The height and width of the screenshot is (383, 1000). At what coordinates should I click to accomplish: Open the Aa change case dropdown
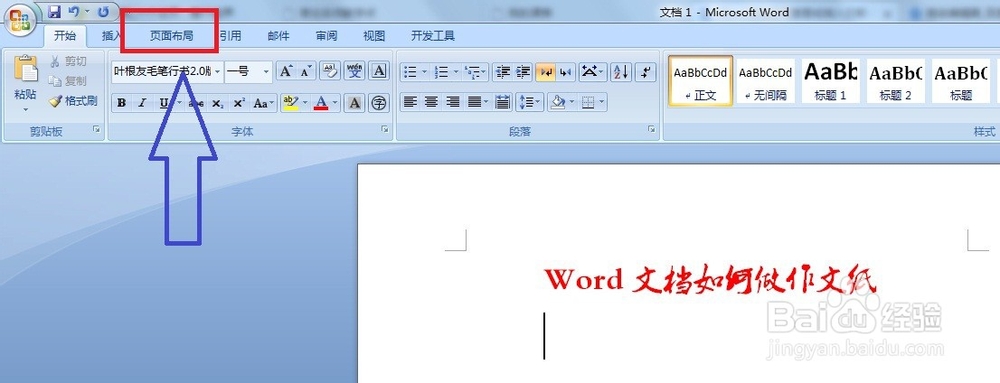tap(263, 103)
